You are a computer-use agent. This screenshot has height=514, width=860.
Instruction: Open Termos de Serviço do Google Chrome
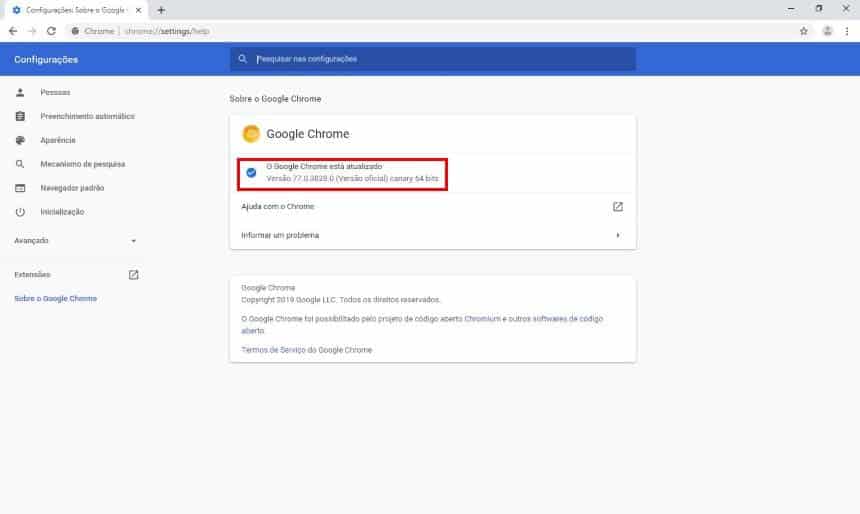click(x=307, y=350)
